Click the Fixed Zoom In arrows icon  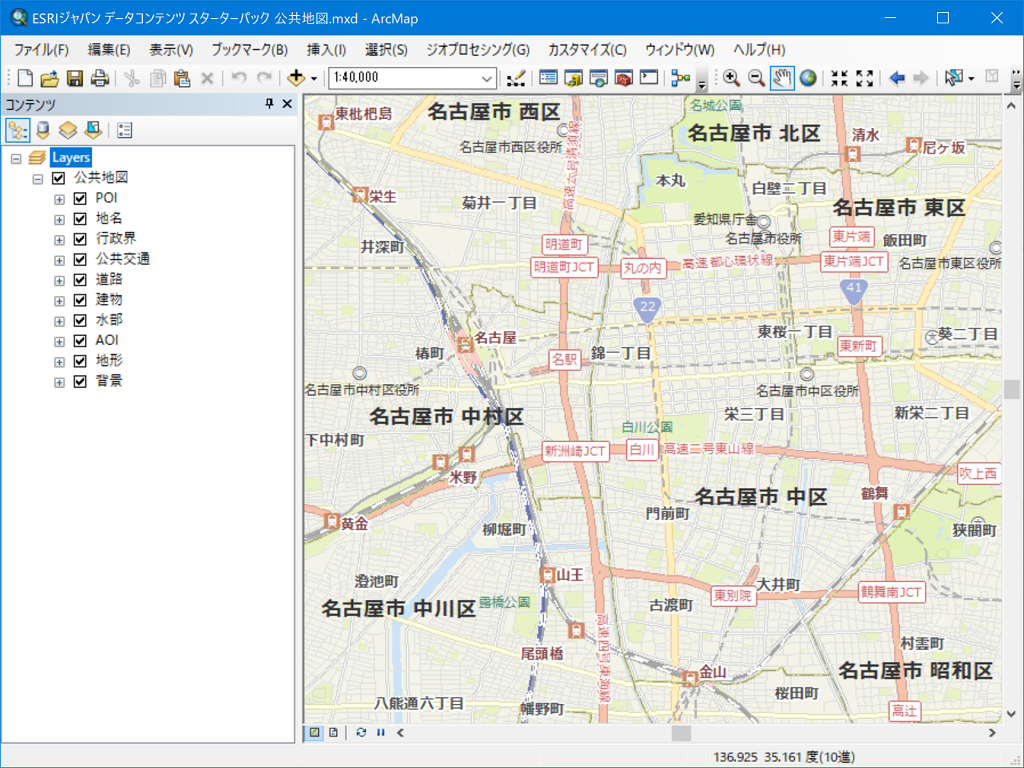(840, 78)
